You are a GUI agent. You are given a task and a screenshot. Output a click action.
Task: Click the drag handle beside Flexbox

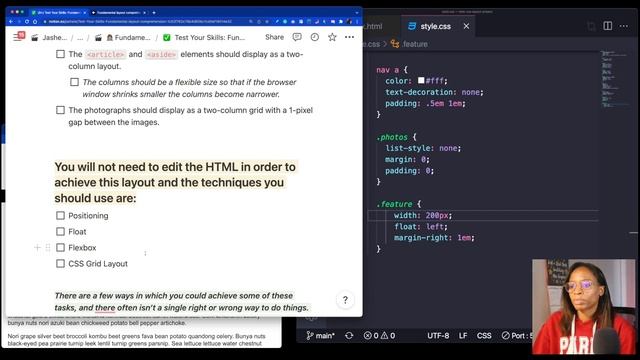(x=48, y=248)
